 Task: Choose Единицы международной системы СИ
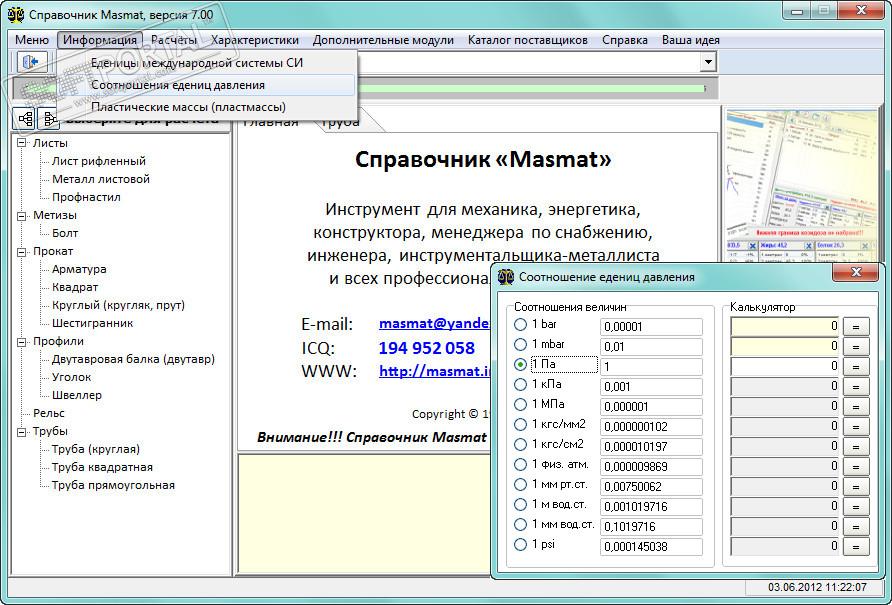pos(207,63)
